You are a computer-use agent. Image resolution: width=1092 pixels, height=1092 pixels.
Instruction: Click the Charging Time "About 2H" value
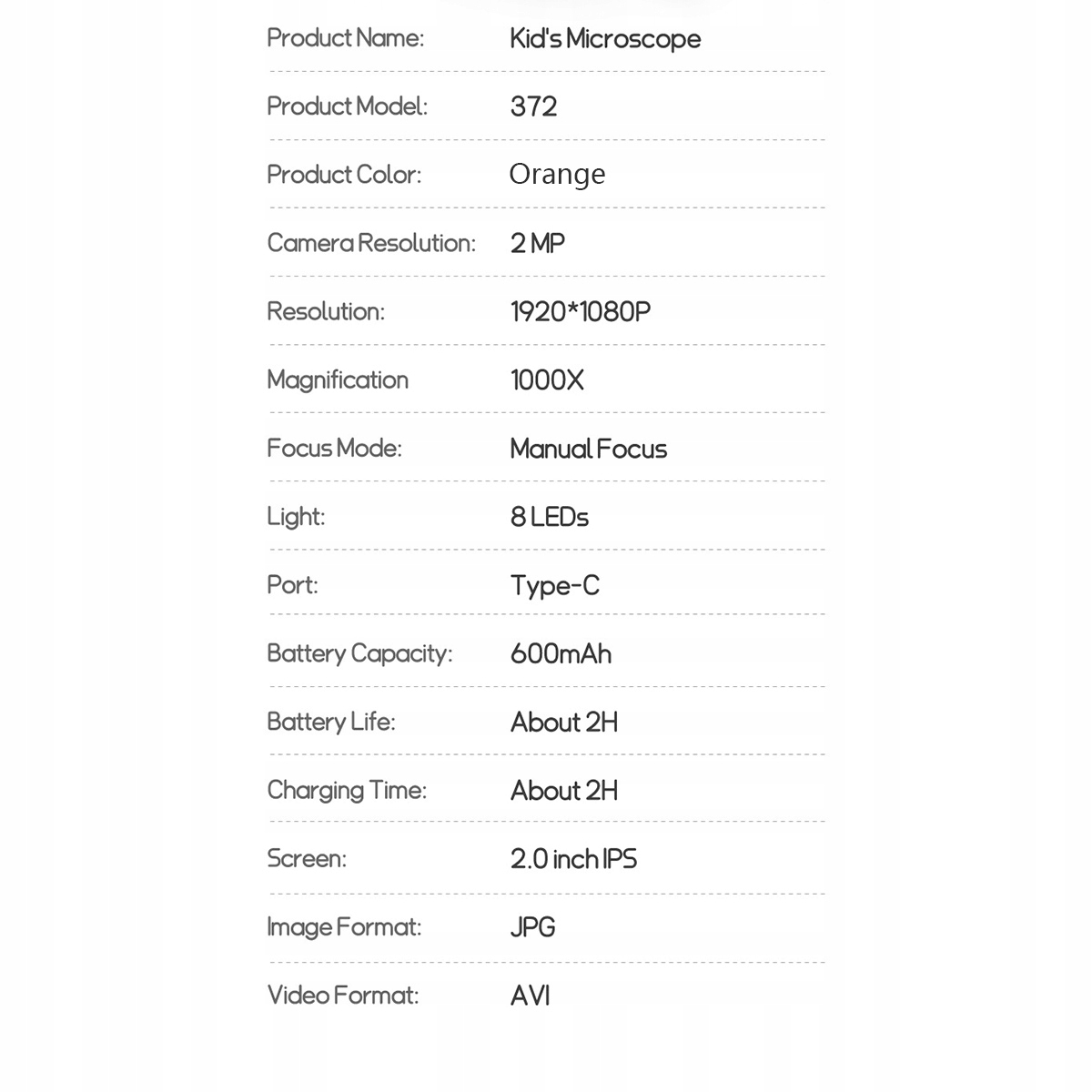pos(563,790)
